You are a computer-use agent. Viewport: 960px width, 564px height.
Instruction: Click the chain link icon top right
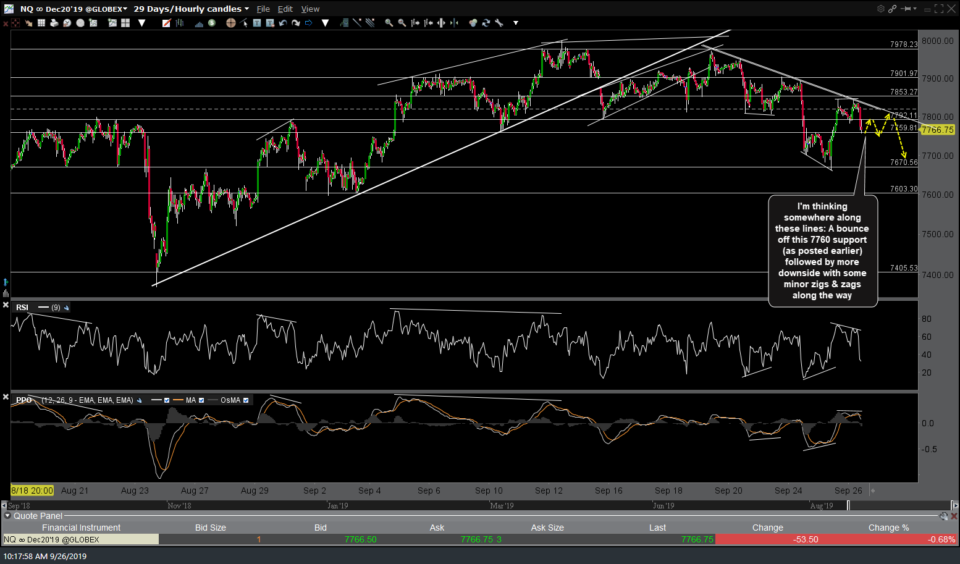pyautogui.click(x=892, y=9)
